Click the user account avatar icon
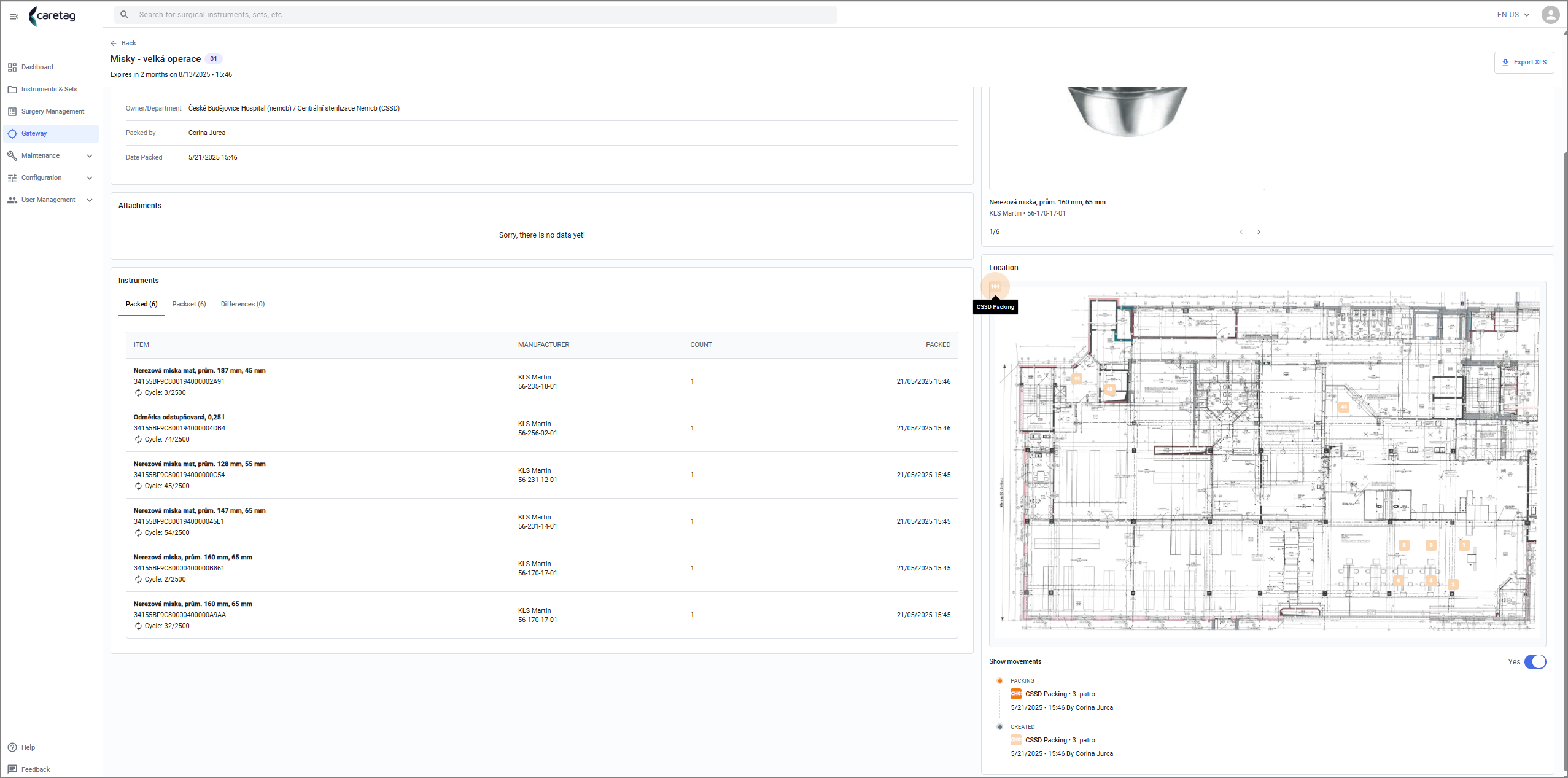The image size is (1568, 778). [x=1550, y=15]
